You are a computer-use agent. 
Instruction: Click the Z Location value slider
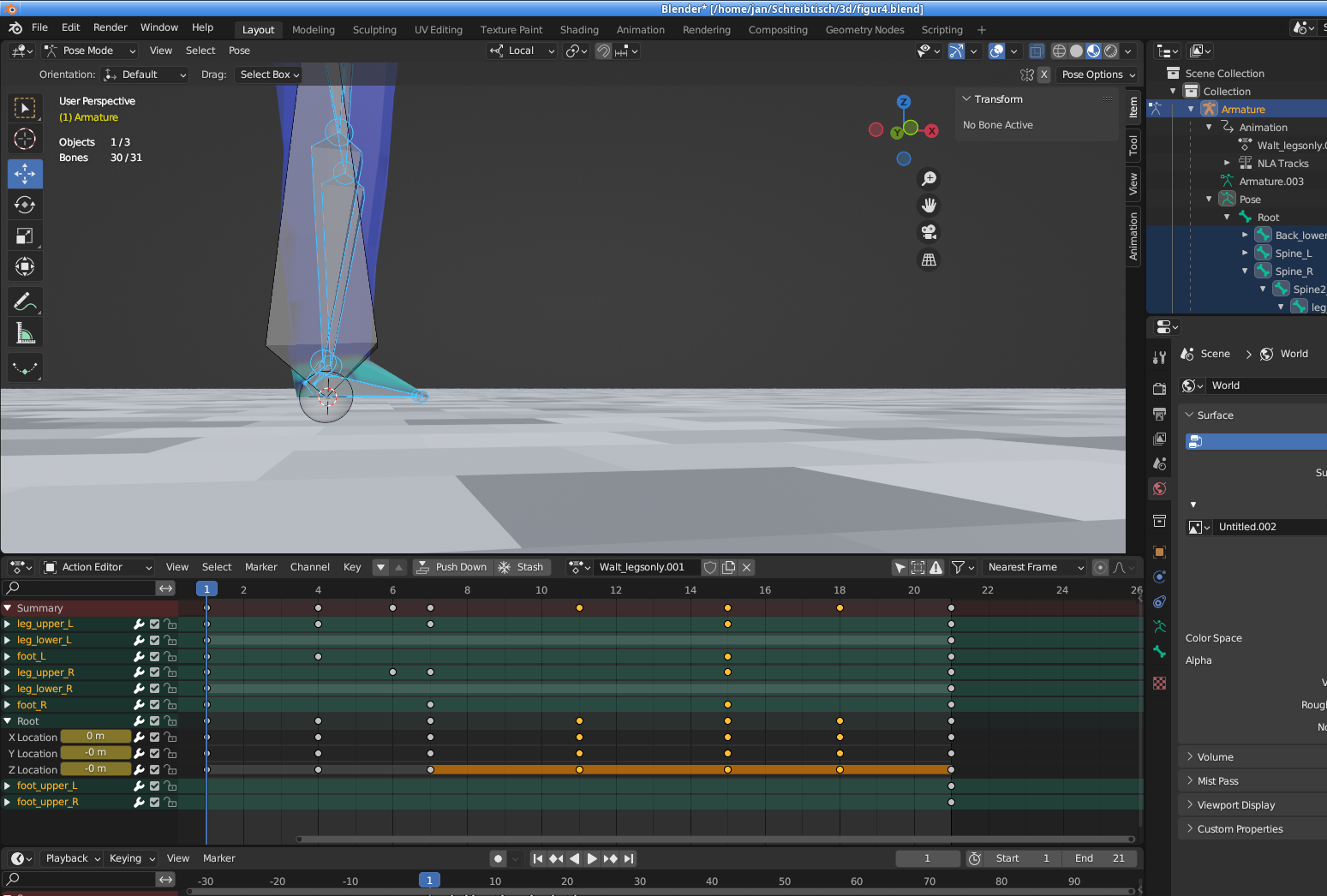[95, 769]
